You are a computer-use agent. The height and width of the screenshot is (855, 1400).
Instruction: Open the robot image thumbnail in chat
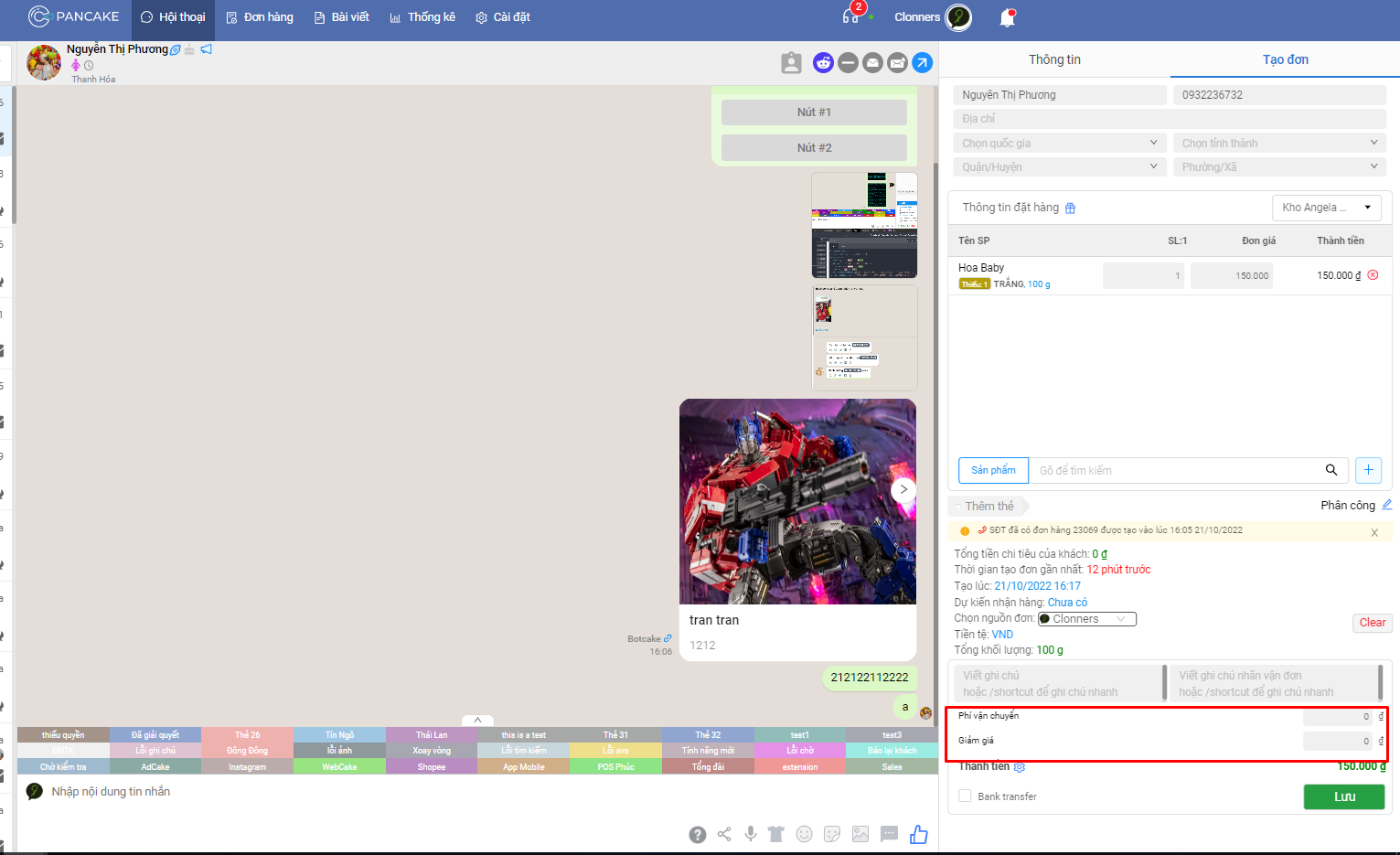[x=797, y=501]
